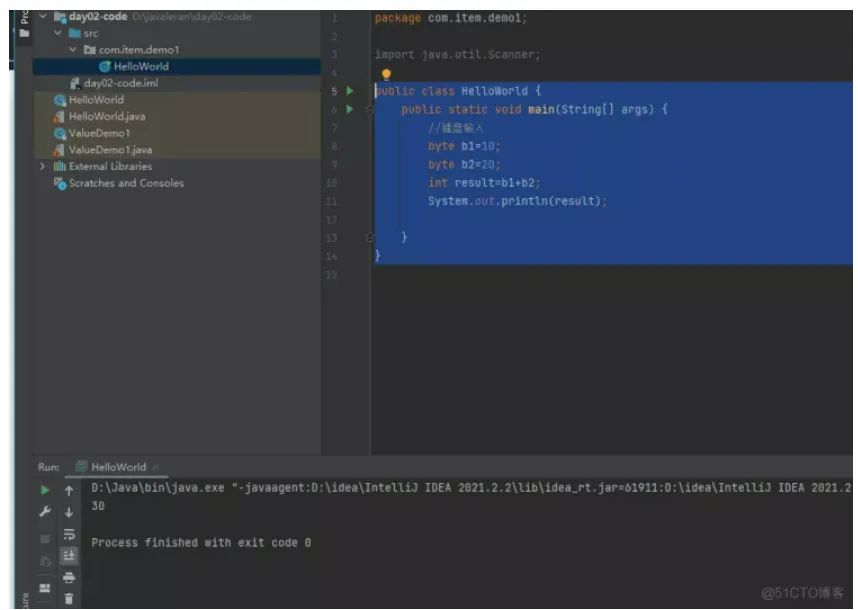
Task: Click the 'int result=b1+b2;' line
Action: 484,183
